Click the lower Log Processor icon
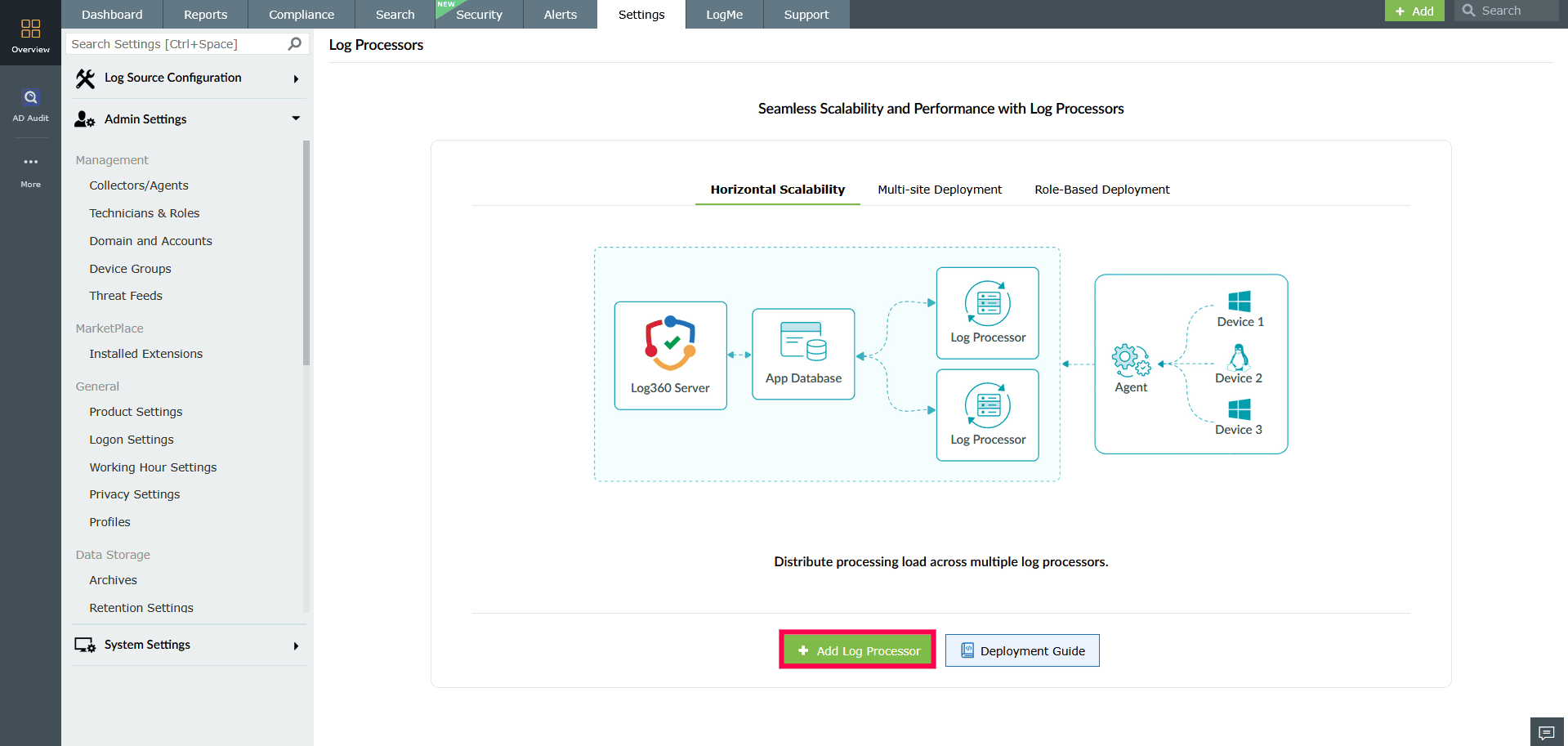The image size is (1568, 746). point(988,405)
